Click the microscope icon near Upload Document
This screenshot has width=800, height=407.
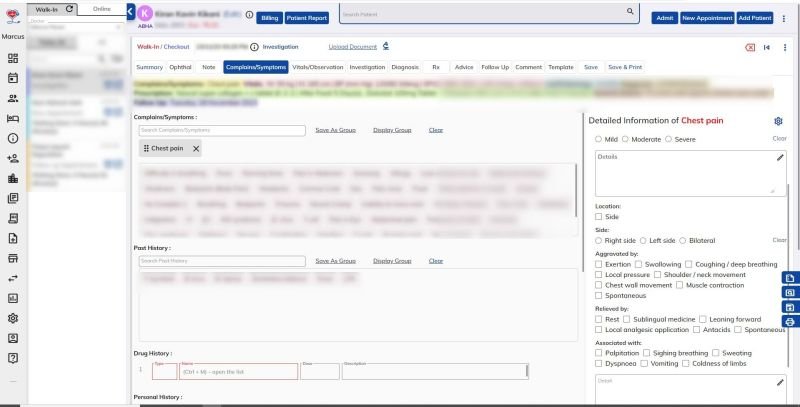(386, 46)
